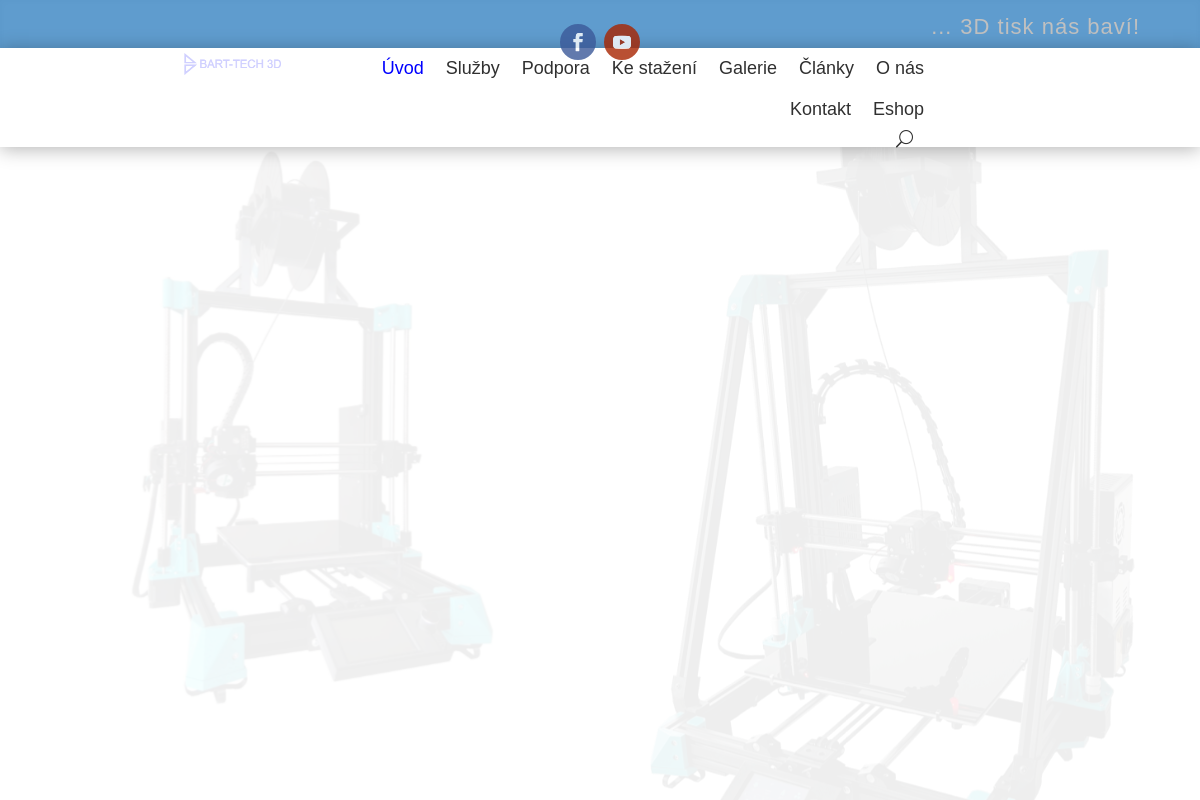Open the Galerie page

(x=748, y=68)
